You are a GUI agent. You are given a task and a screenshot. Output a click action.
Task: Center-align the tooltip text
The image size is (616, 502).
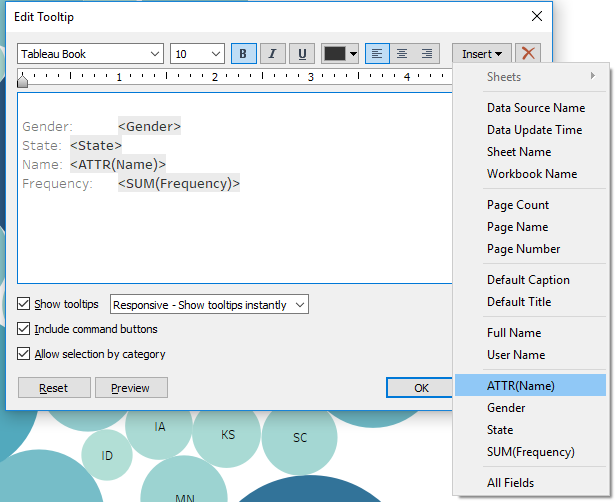402,53
